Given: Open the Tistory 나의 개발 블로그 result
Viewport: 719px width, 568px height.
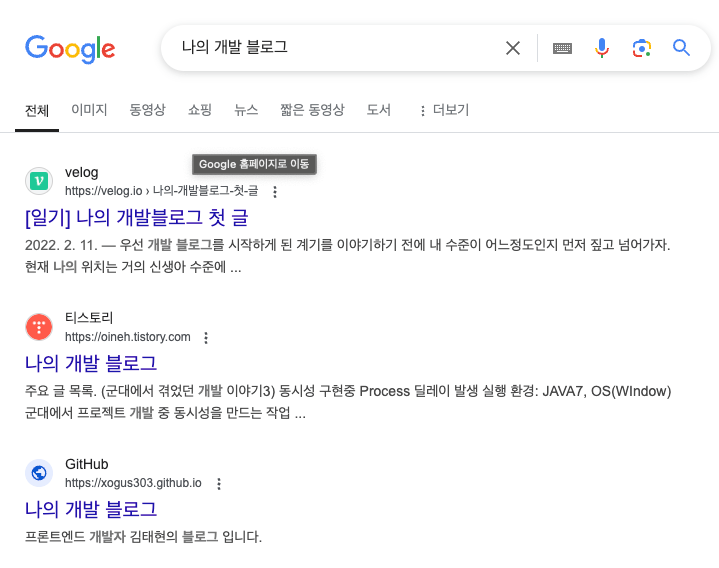Looking at the screenshot, I should click(91, 363).
